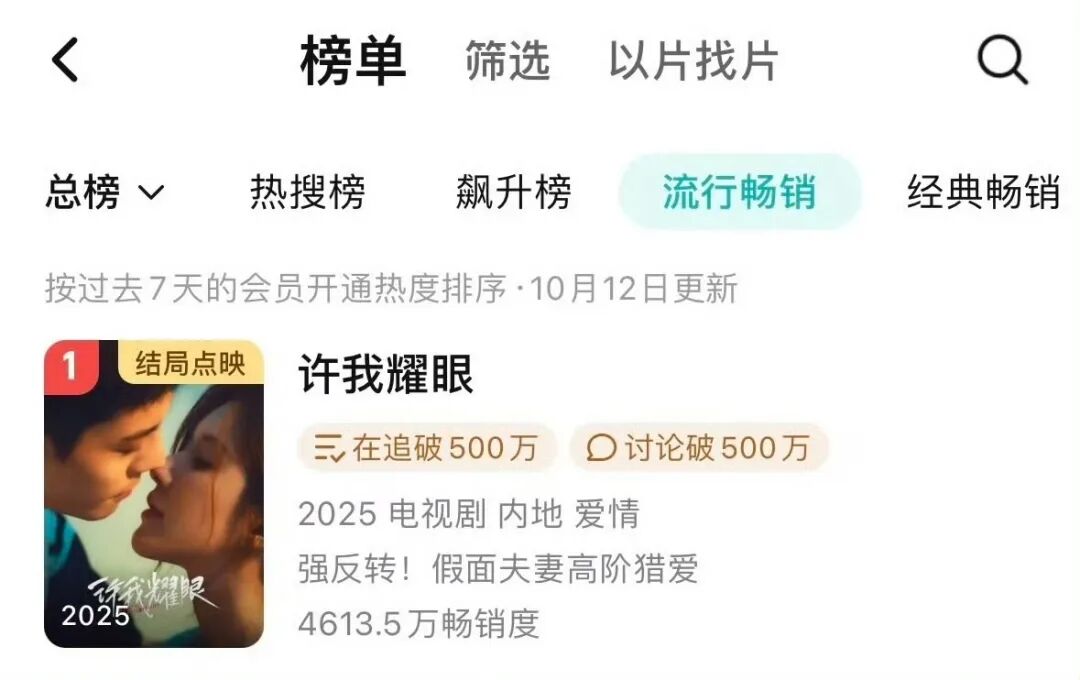This screenshot has width=1080, height=680.
Task: Open the 以片找片 tab
Action: [693, 61]
